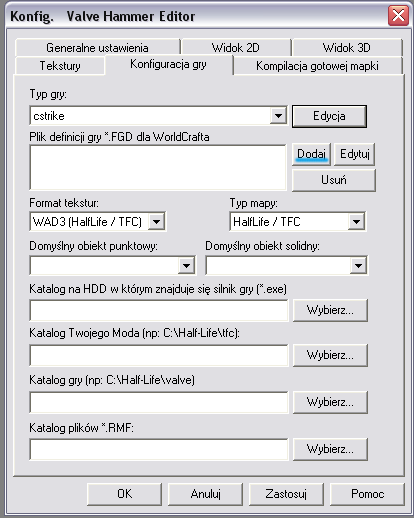Screen dimensions: 414x518
Task: Click Usuń to remove the FGD file
Action: coord(334,180)
